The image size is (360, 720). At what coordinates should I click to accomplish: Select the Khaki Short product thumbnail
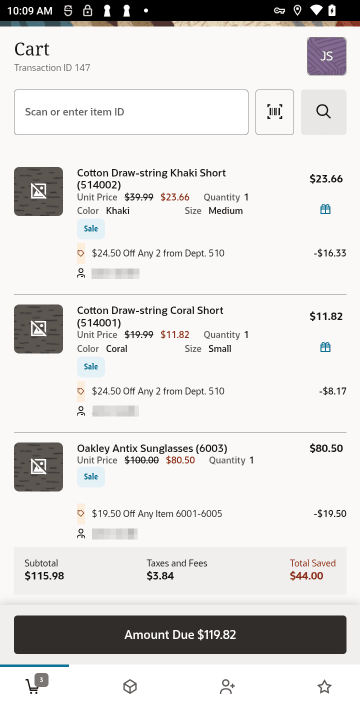pyautogui.click(x=39, y=191)
